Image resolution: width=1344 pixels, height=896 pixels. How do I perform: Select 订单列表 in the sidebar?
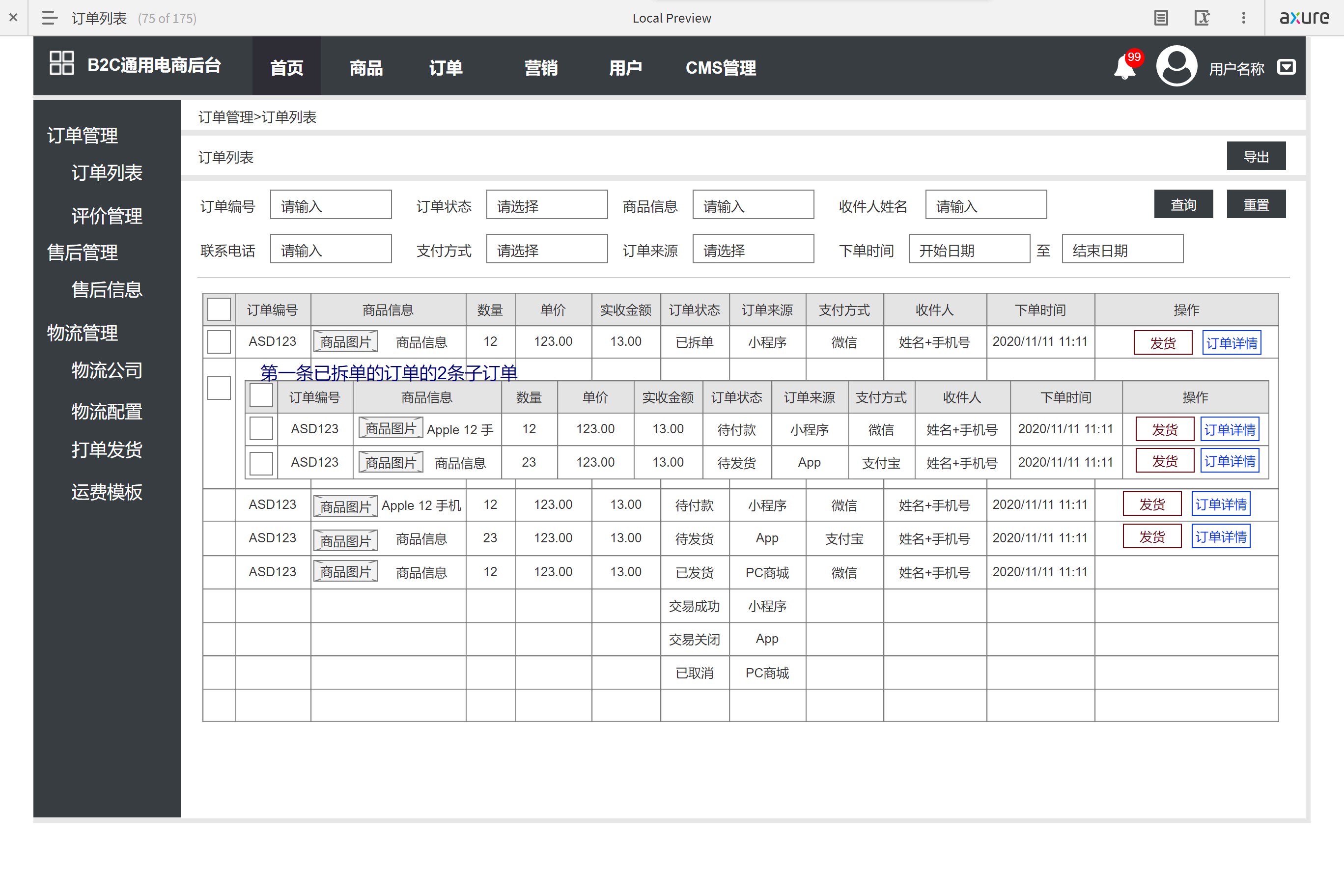pyautogui.click(x=107, y=172)
